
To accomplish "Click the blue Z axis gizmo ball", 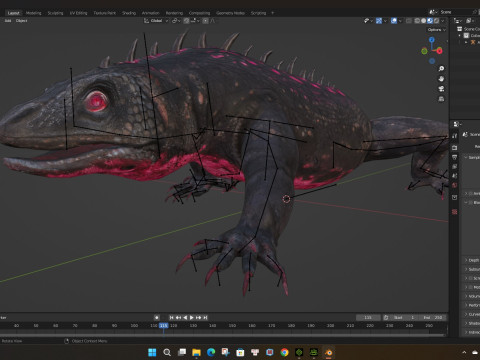I will pyautogui.click(x=432, y=40).
